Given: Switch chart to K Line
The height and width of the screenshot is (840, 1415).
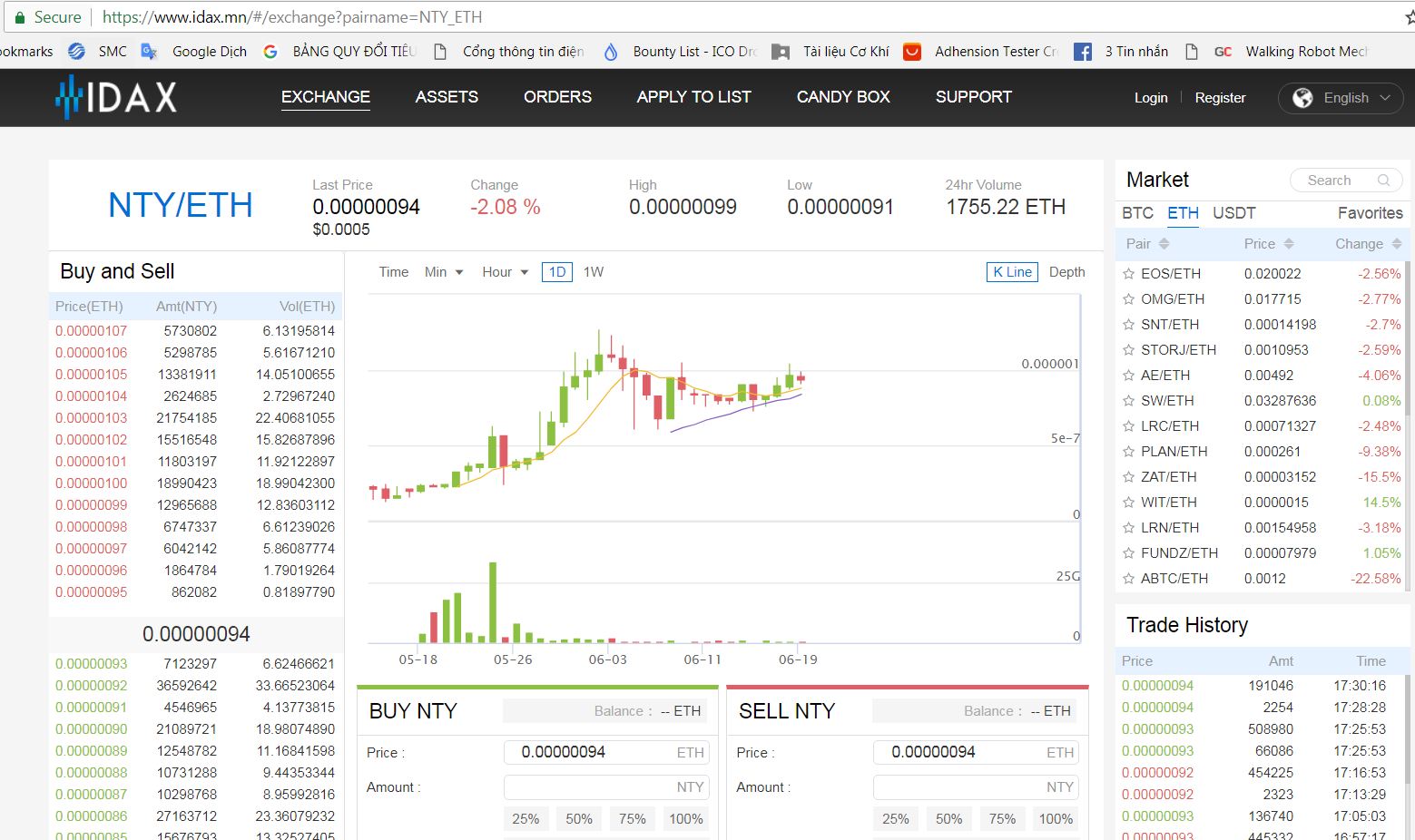Looking at the screenshot, I should [1012, 272].
